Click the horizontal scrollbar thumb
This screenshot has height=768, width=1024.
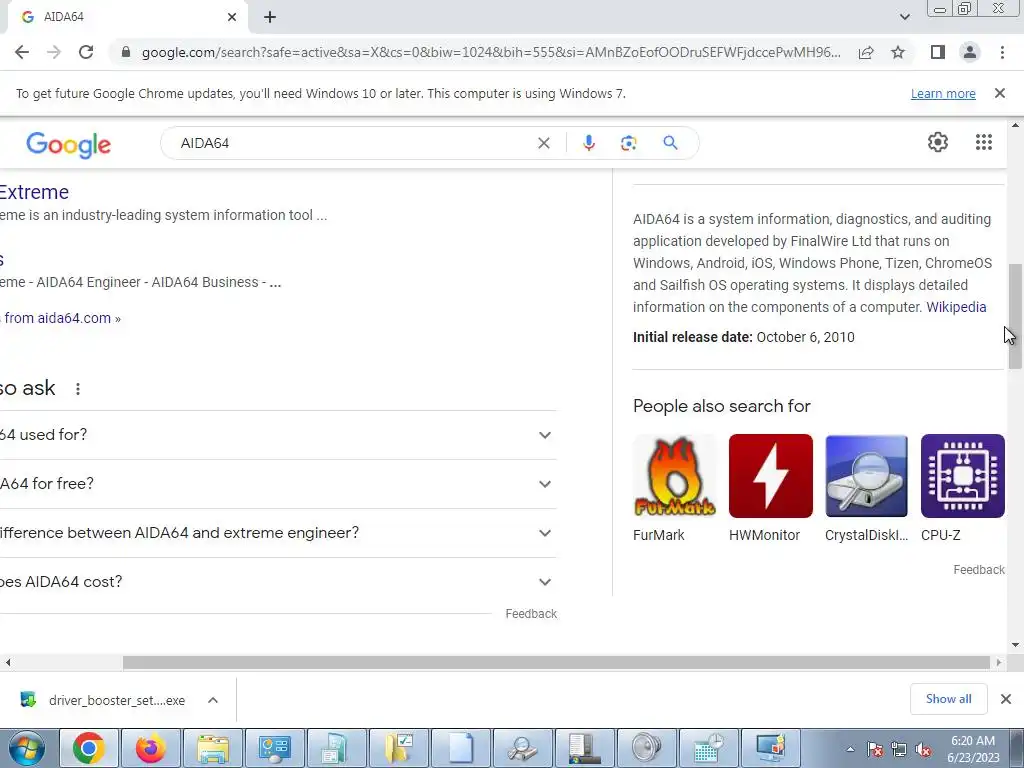tap(556, 662)
